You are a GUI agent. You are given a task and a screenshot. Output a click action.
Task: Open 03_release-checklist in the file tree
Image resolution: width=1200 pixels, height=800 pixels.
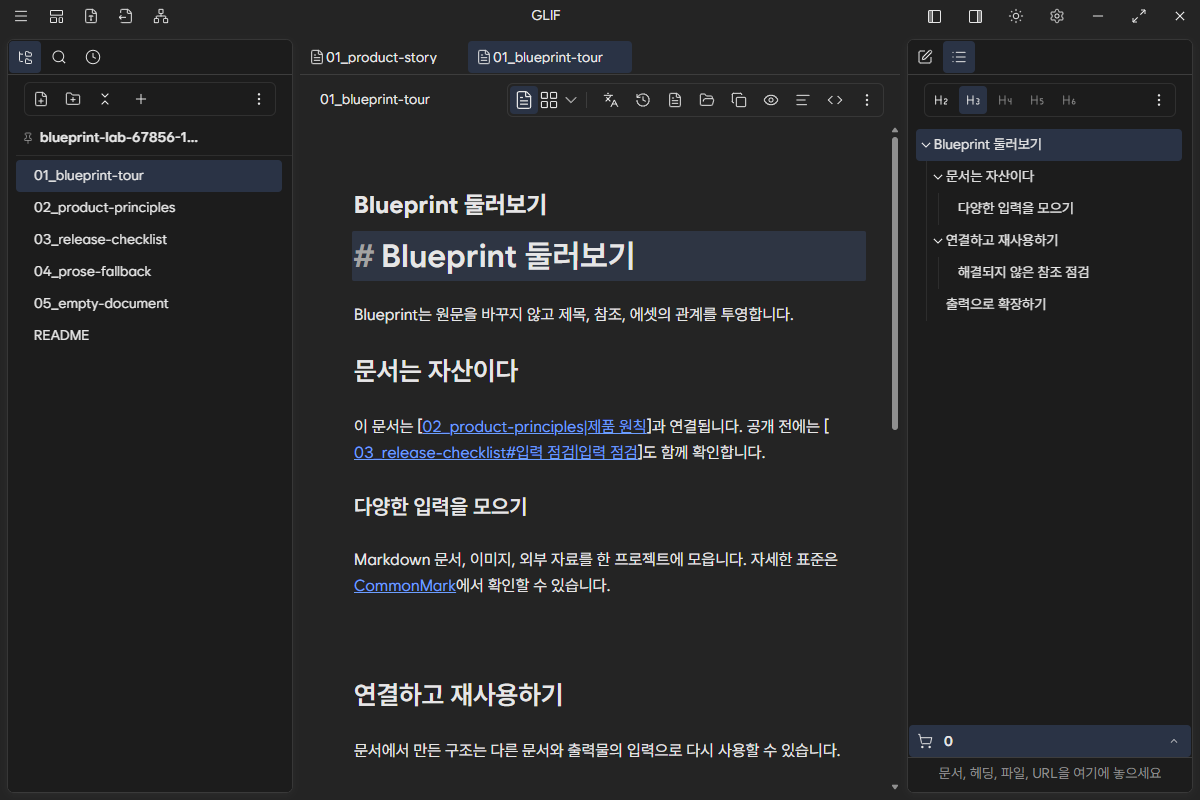tap(149, 239)
